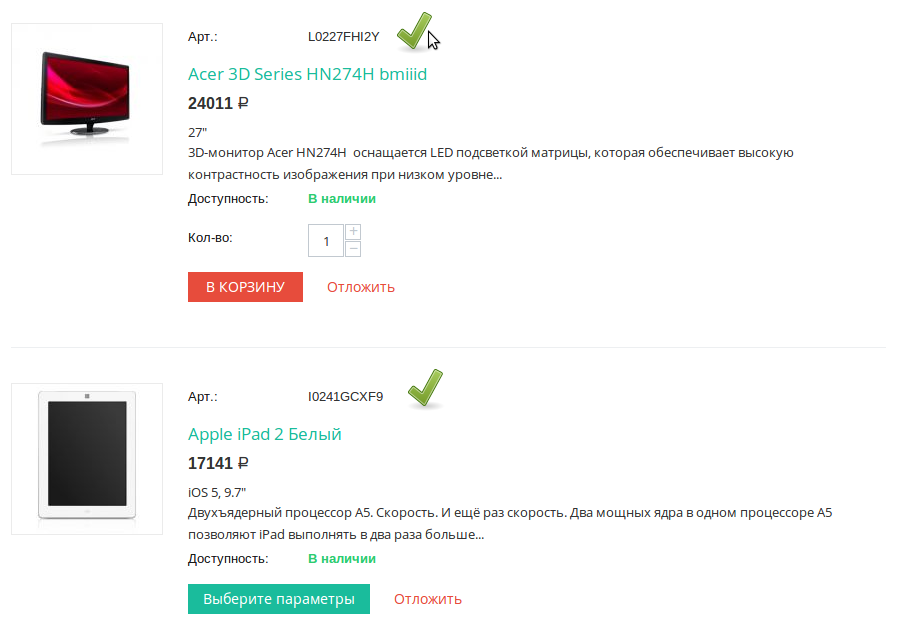This screenshot has height=644, width=922.
Task: Increase quantity with the plus button
Action: [353, 232]
